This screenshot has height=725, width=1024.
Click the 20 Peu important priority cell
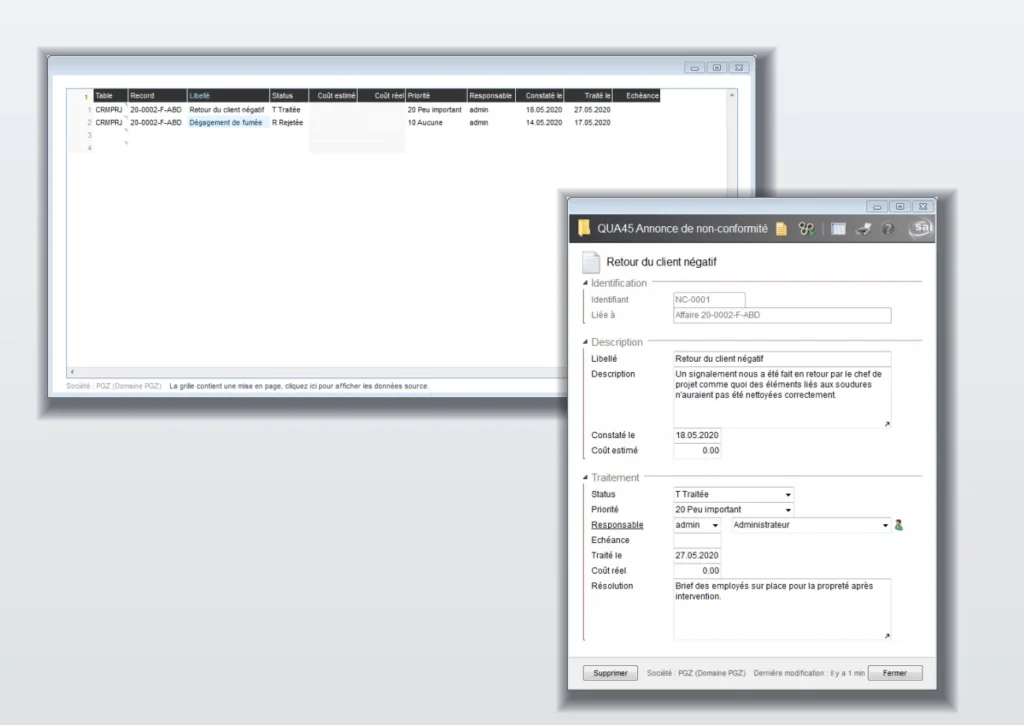[x=435, y=110]
